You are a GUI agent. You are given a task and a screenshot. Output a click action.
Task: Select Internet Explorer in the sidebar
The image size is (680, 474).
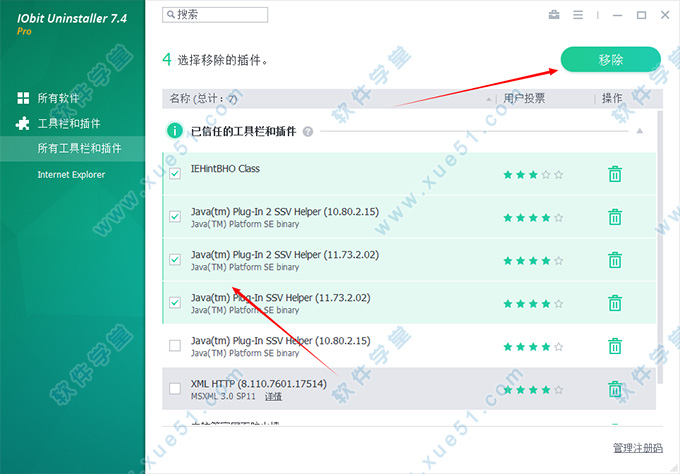pyautogui.click(x=71, y=174)
